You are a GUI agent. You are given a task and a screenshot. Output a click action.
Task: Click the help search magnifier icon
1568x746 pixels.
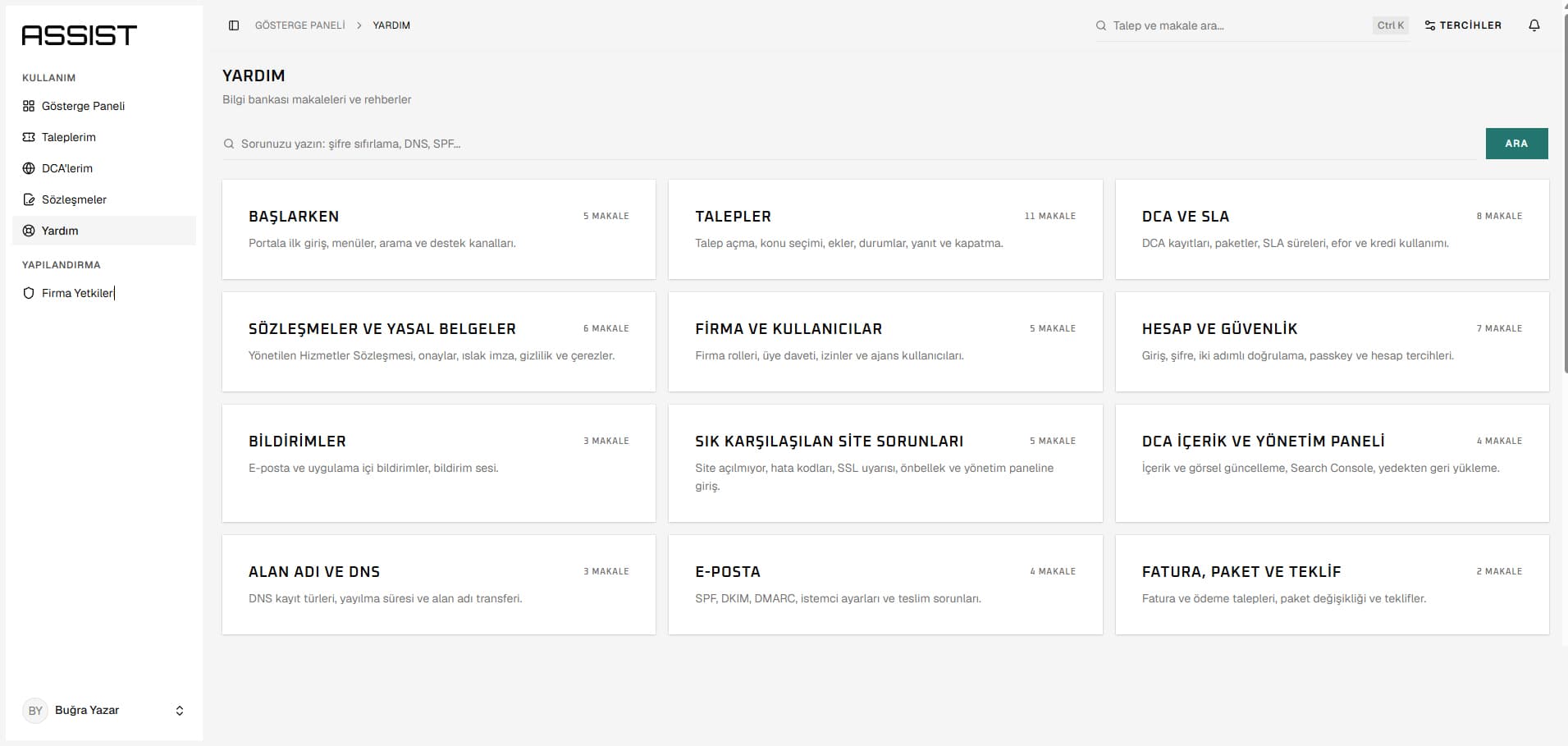(229, 144)
